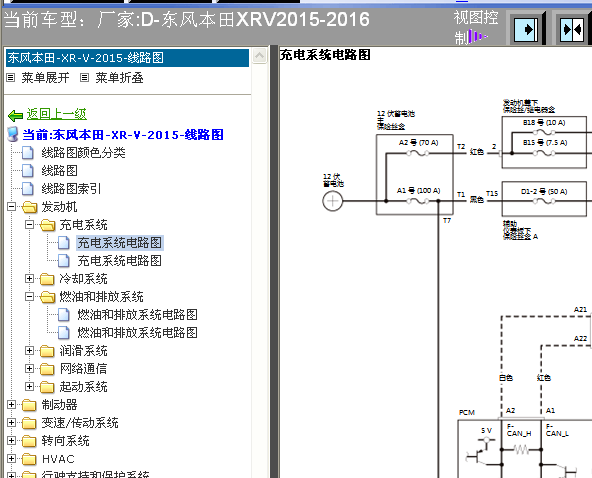Click document icon of 线路图 entry
This screenshot has width=592, height=478.
point(28,171)
